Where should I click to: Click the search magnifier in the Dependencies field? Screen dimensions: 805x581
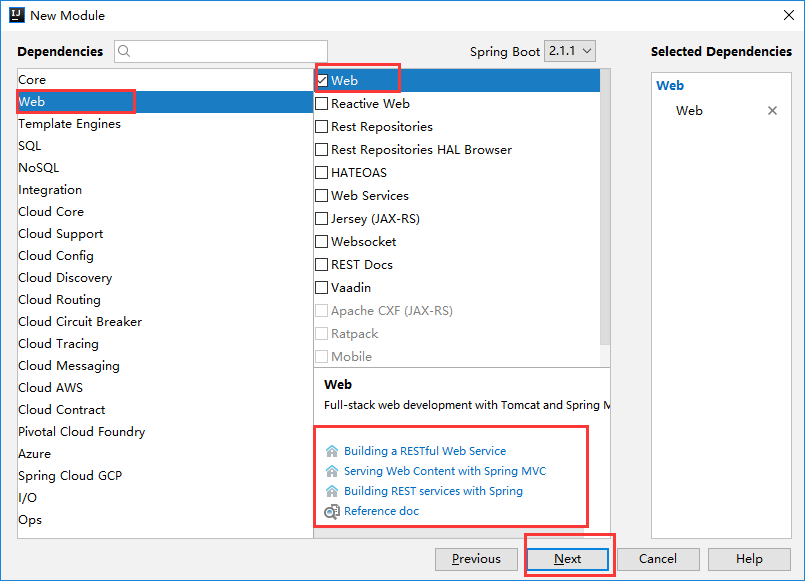coord(123,50)
